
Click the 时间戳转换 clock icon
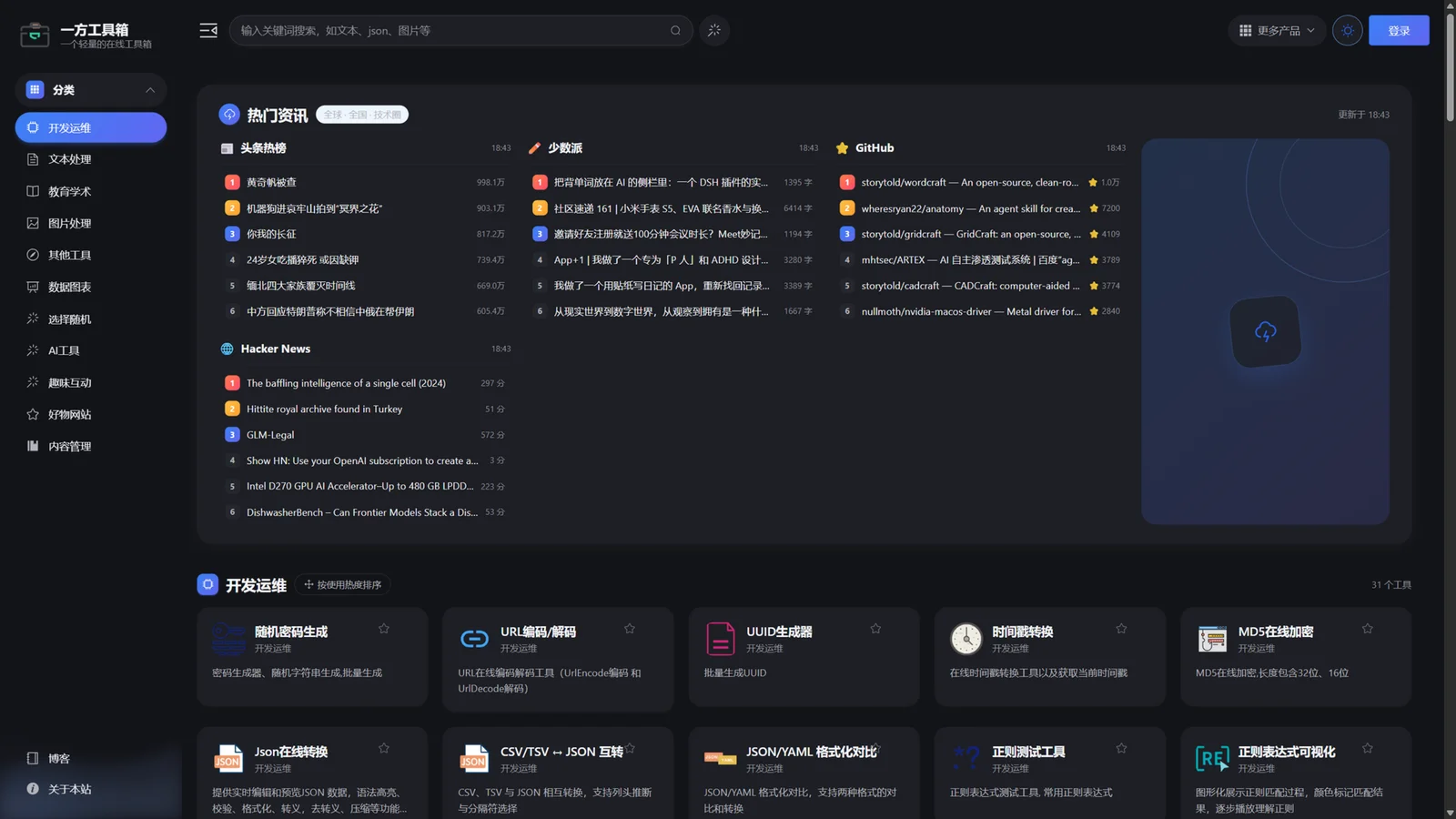point(966,639)
